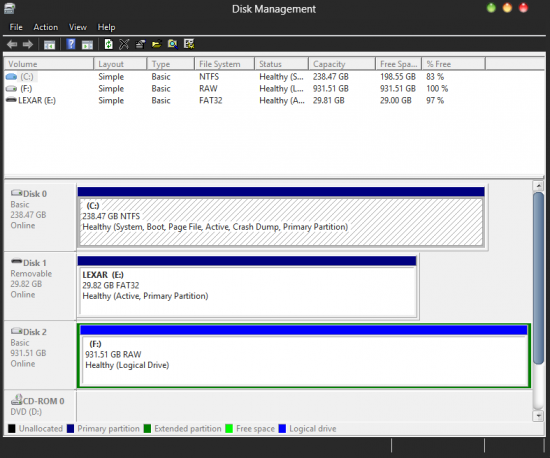Click the vertical scrollbar thumb in disk pane
This screenshot has height=458, width=550.
[538, 278]
